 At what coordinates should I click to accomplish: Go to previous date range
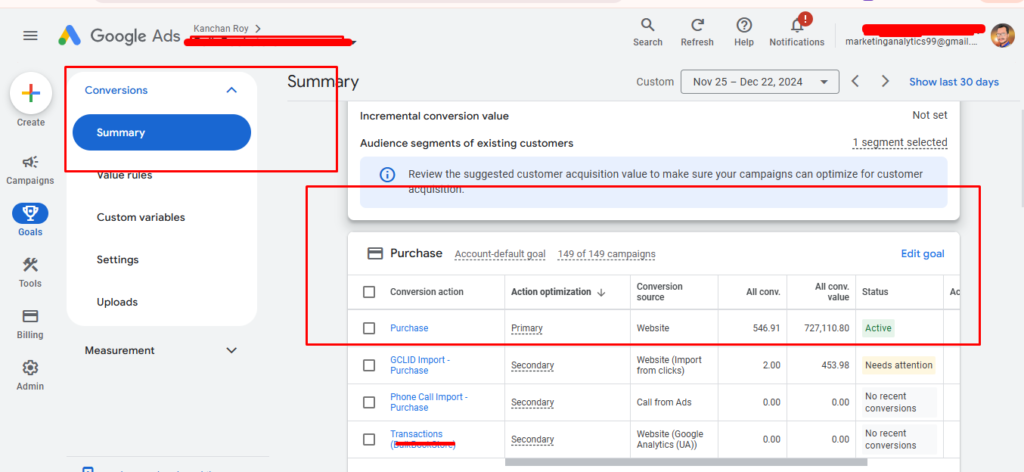(855, 82)
